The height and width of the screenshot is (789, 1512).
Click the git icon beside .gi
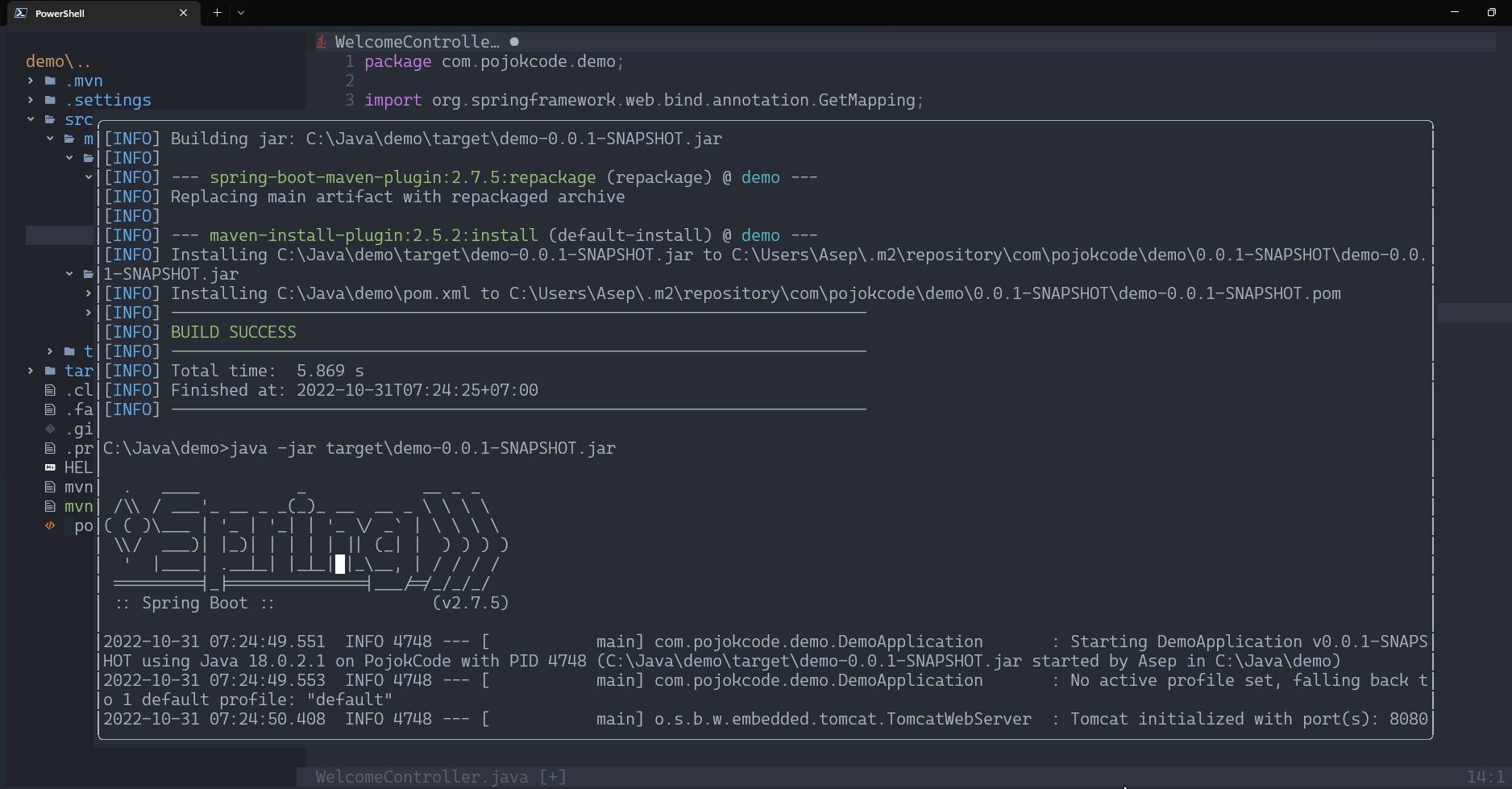(50, 429)
